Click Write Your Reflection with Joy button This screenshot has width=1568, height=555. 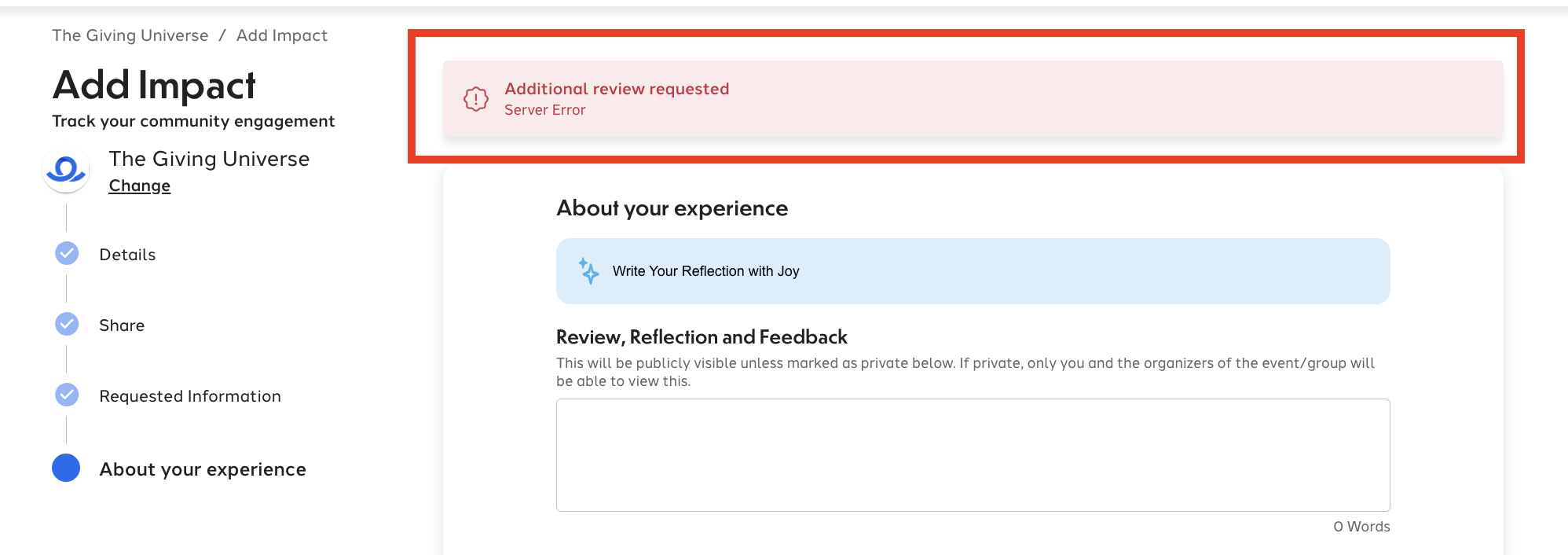(x=973, y=271)
